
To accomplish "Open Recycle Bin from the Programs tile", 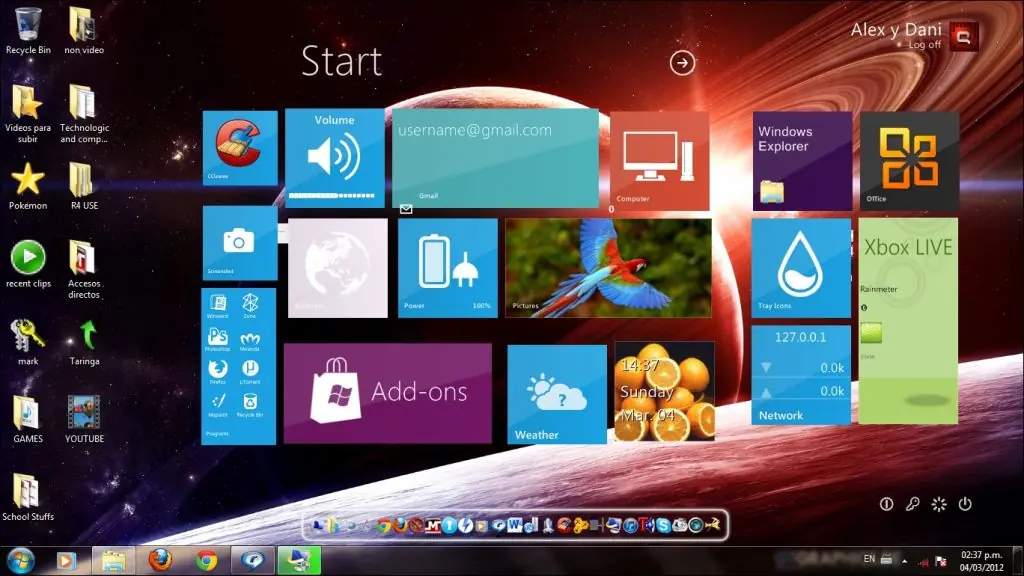I will (249, 404).
